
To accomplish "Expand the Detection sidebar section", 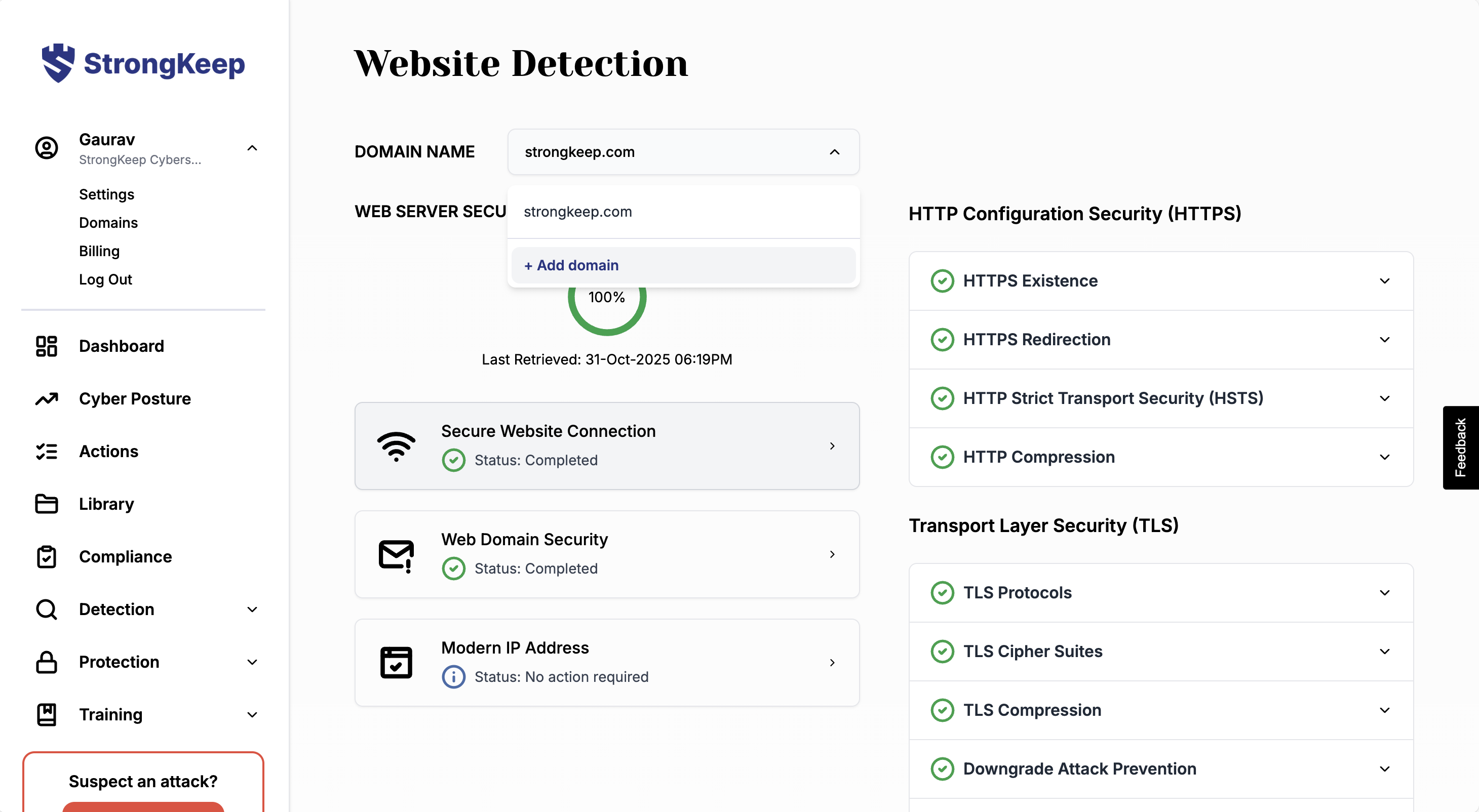I will click(252, 610).
